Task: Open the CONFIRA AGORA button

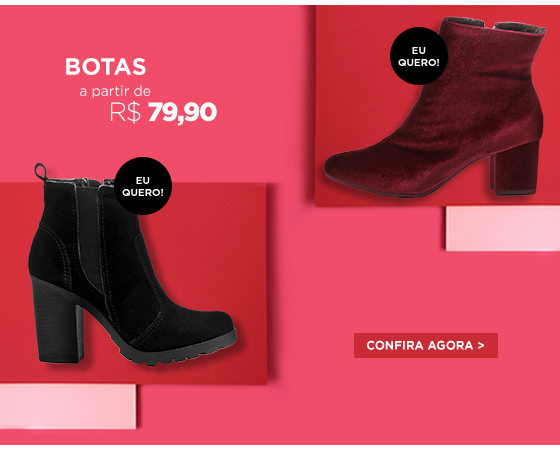Action: pos(426,345)
